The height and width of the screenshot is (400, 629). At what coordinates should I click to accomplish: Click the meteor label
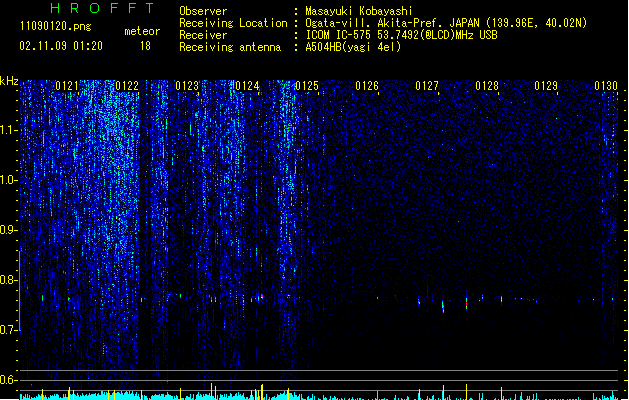pyautogui.click(x=142, y=31)
